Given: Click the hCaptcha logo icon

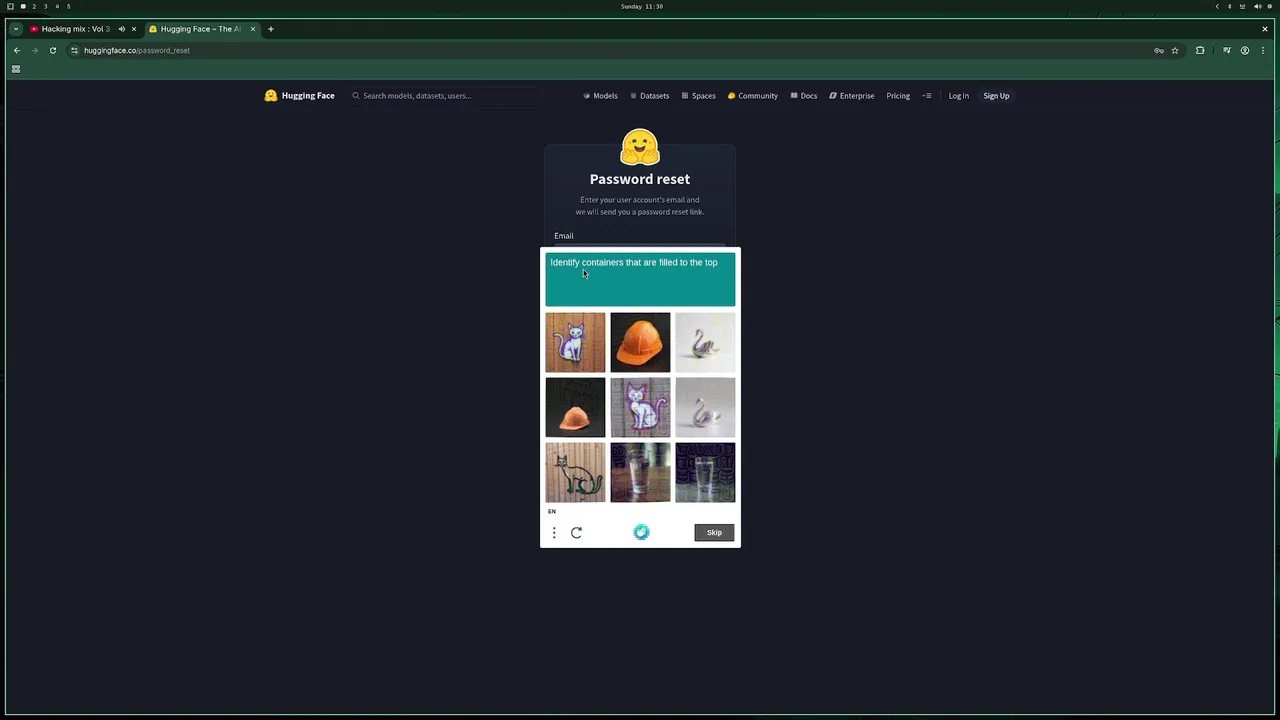Looking at the screenshot, I should [641, 532].
